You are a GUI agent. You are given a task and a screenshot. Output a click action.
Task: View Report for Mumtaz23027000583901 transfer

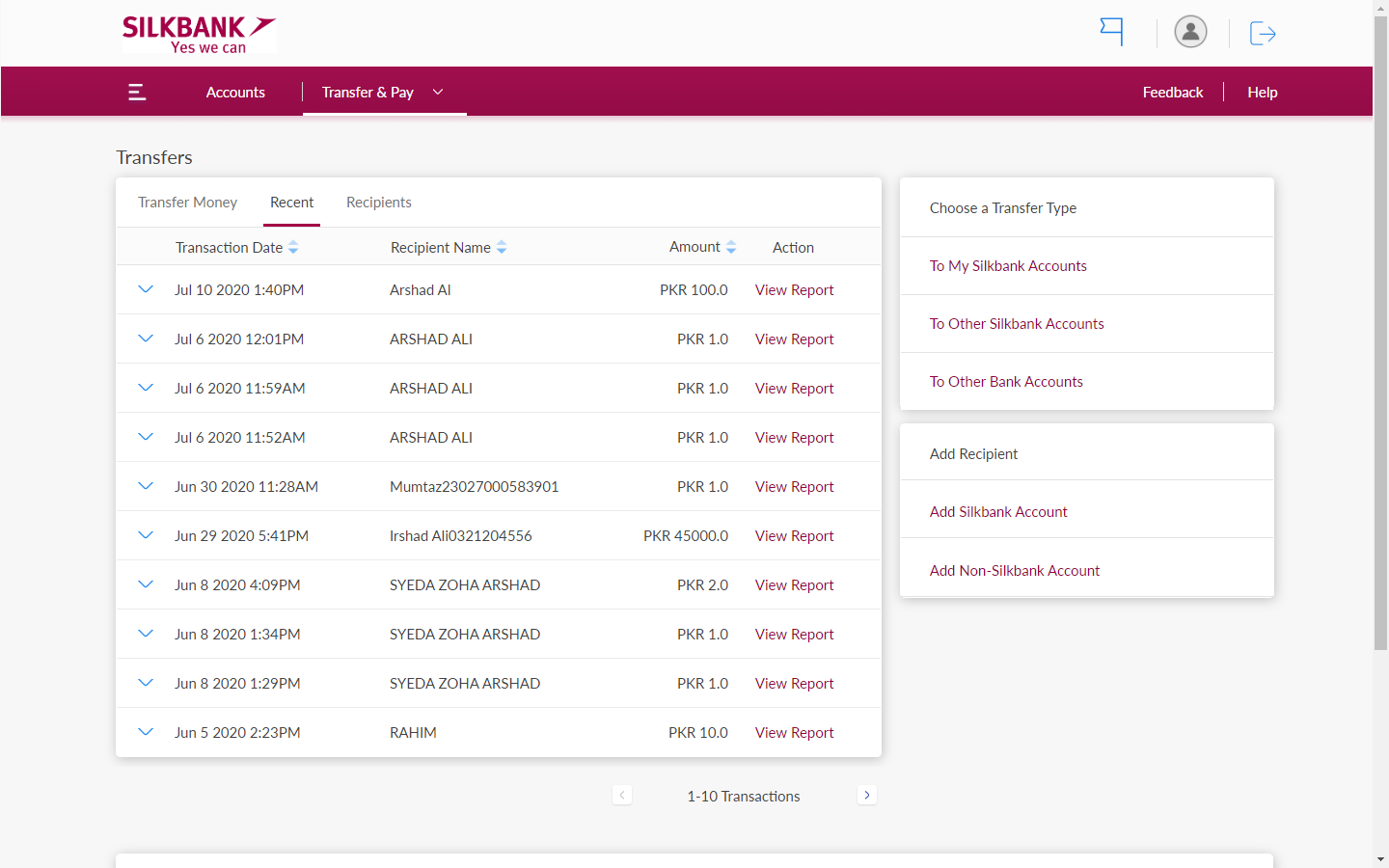[794, 487]
